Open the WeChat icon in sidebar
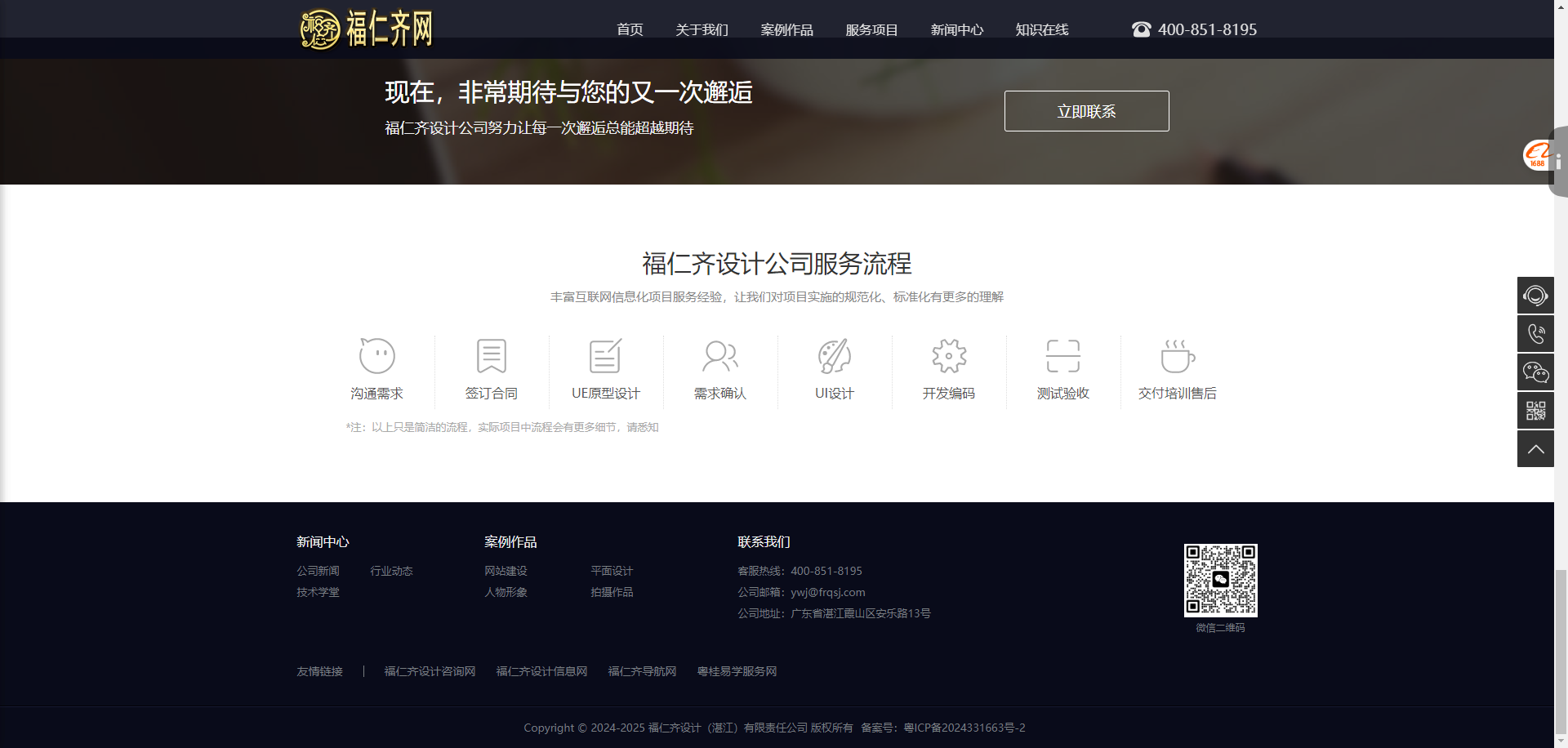The width and height of the screenshot is (1568, 748). pyautogui.click(x=1535, y=372)
